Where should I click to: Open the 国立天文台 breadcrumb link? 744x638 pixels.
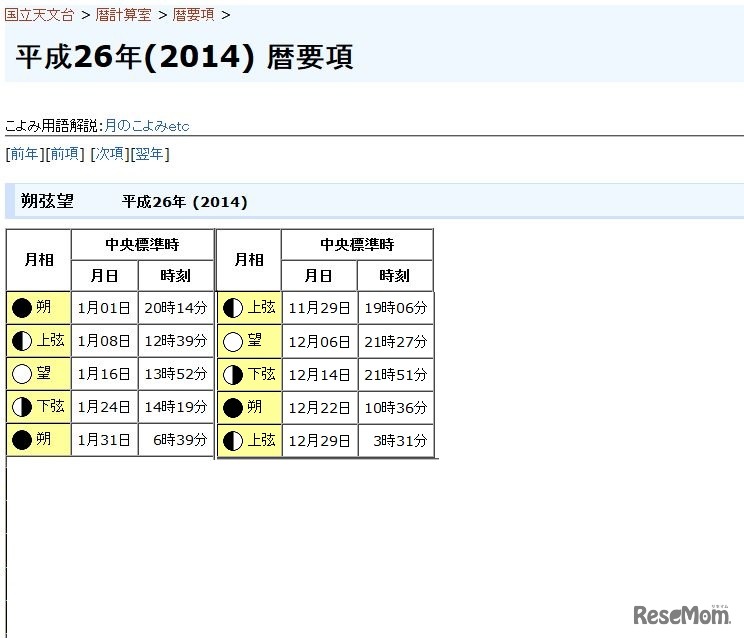pyautogui.click(x=39, y=15)
